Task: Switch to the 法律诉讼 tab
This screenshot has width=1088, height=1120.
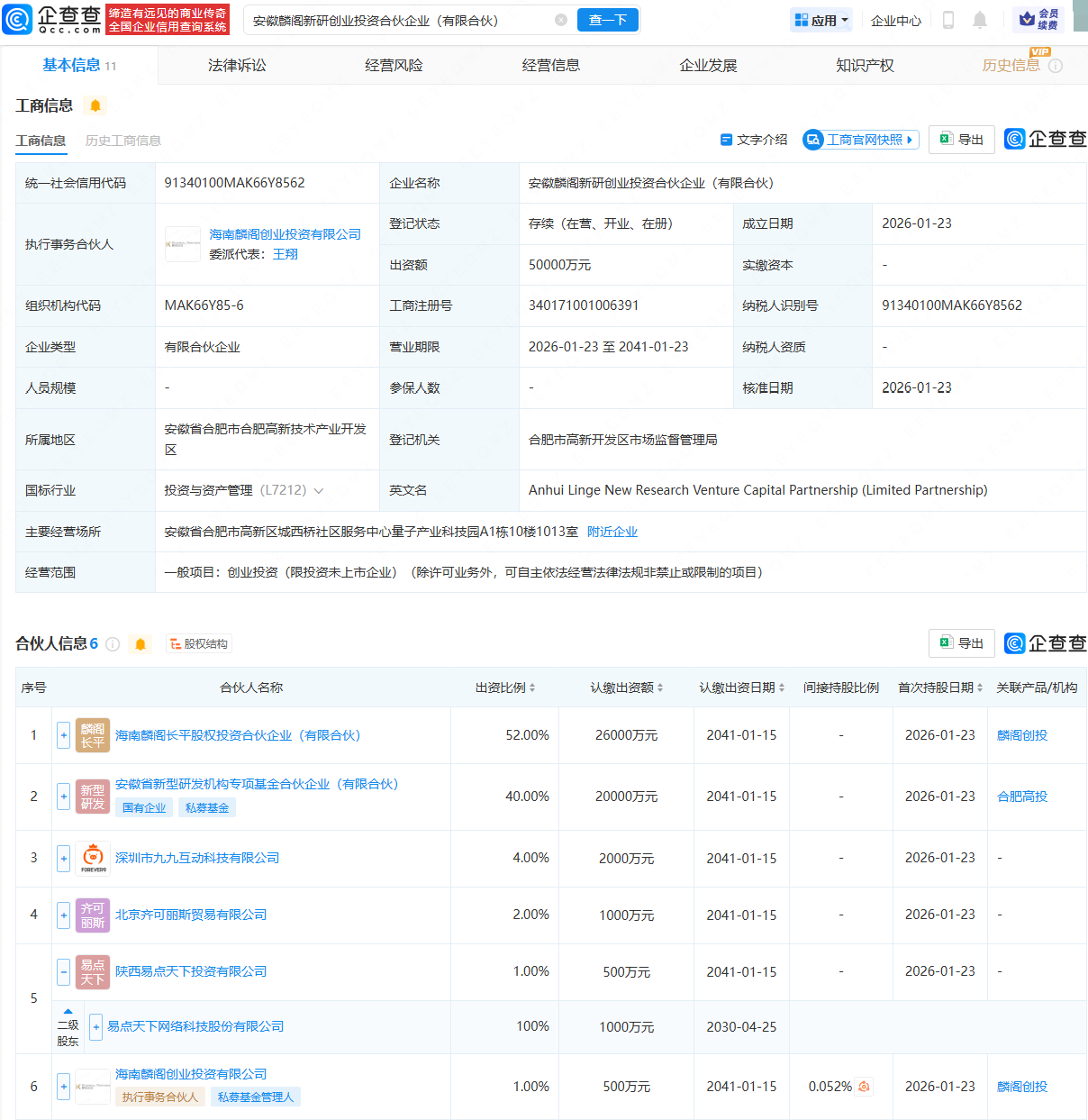Action: (237, 65)
